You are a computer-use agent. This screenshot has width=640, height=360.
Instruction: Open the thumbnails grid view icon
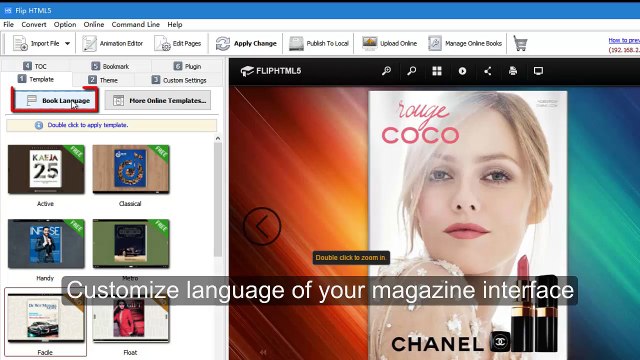[x=437, y=71]
